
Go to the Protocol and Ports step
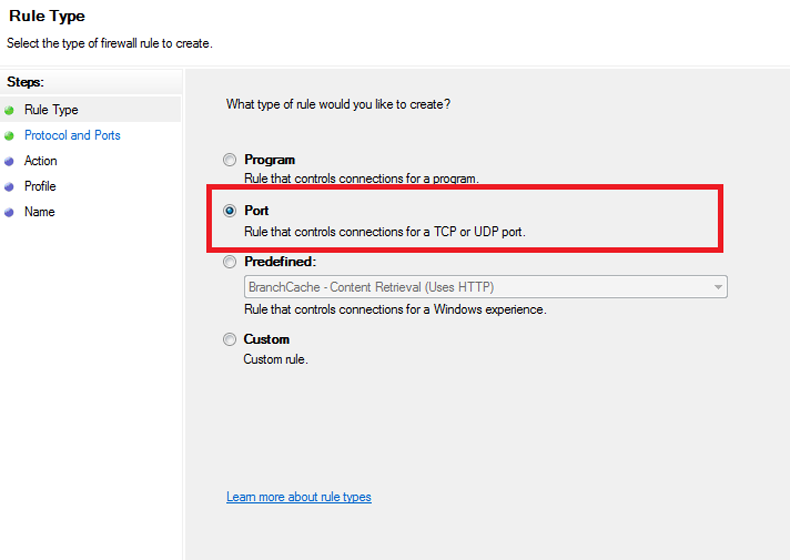point(72,136)
